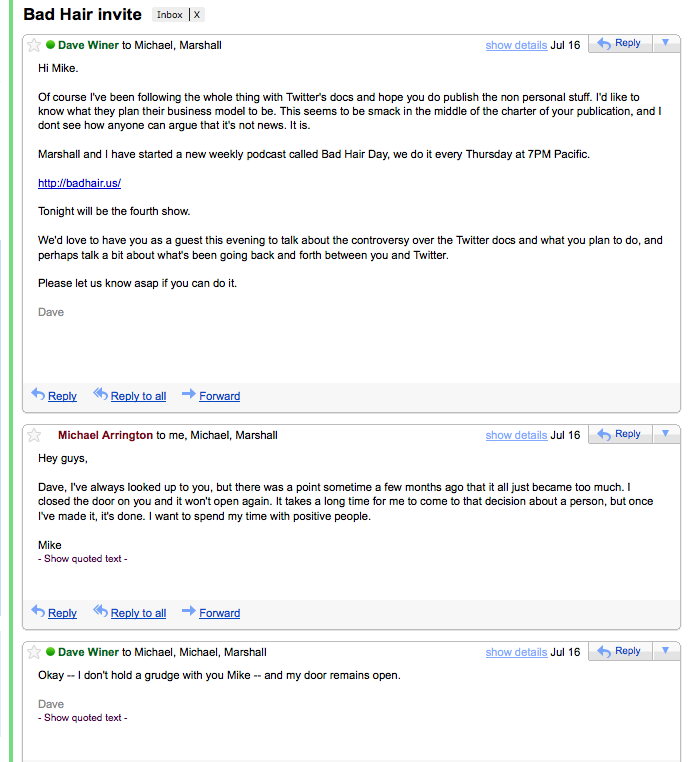Click Reply button atop Arrington's message
Image resolution: width=696 pixels, height=762 pixels.
(x=619, y=434)
